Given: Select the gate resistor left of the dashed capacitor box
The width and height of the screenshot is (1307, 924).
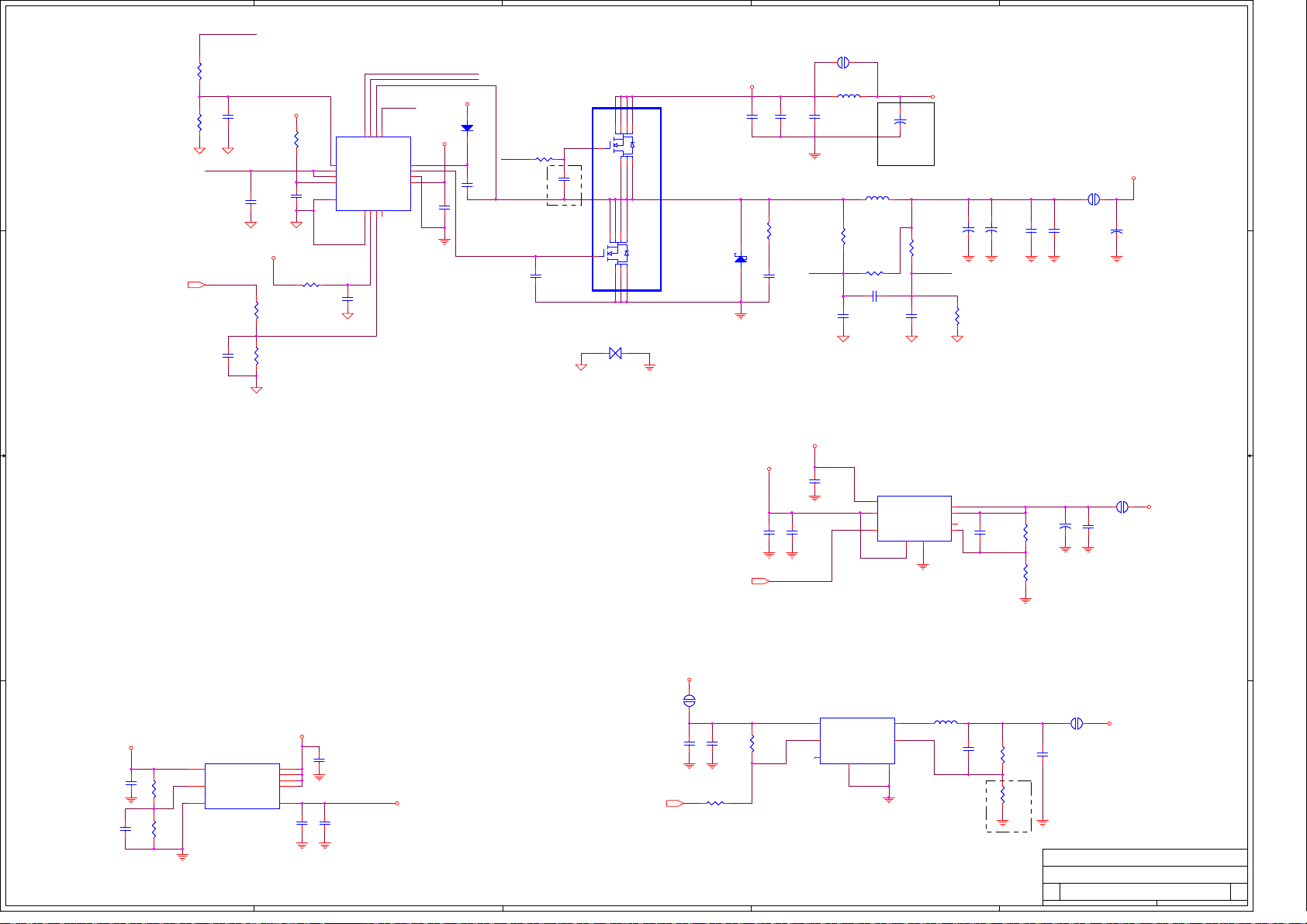Looking at the screenshot, I should (544, 159).
